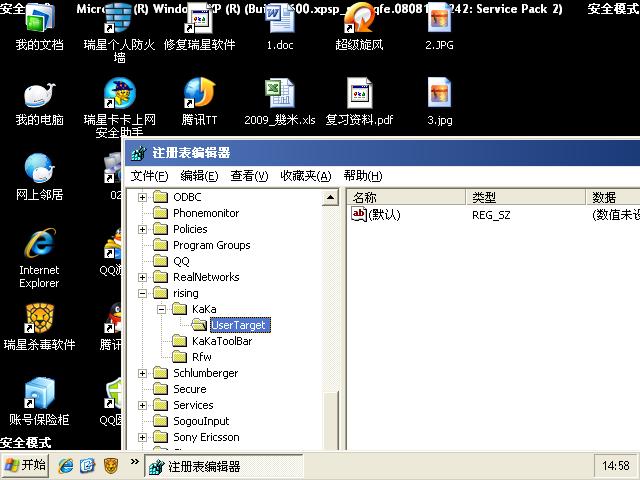
Task: Click the tree scrollbar up arrow
Action: click(x=330, y=198)
